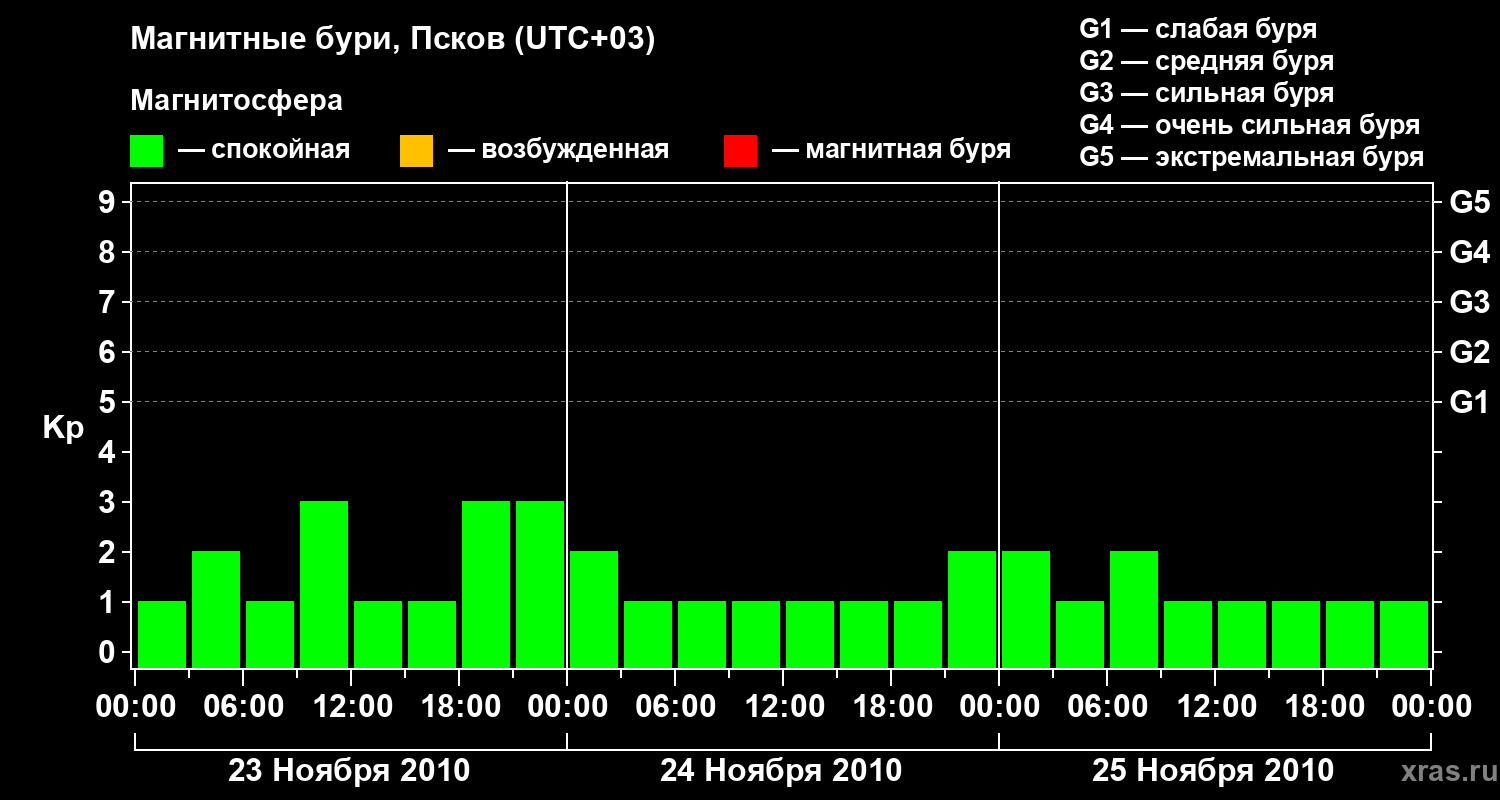Click the '— магнитная буря' legend label
1500x800 pixels.
tap(892, 150)
